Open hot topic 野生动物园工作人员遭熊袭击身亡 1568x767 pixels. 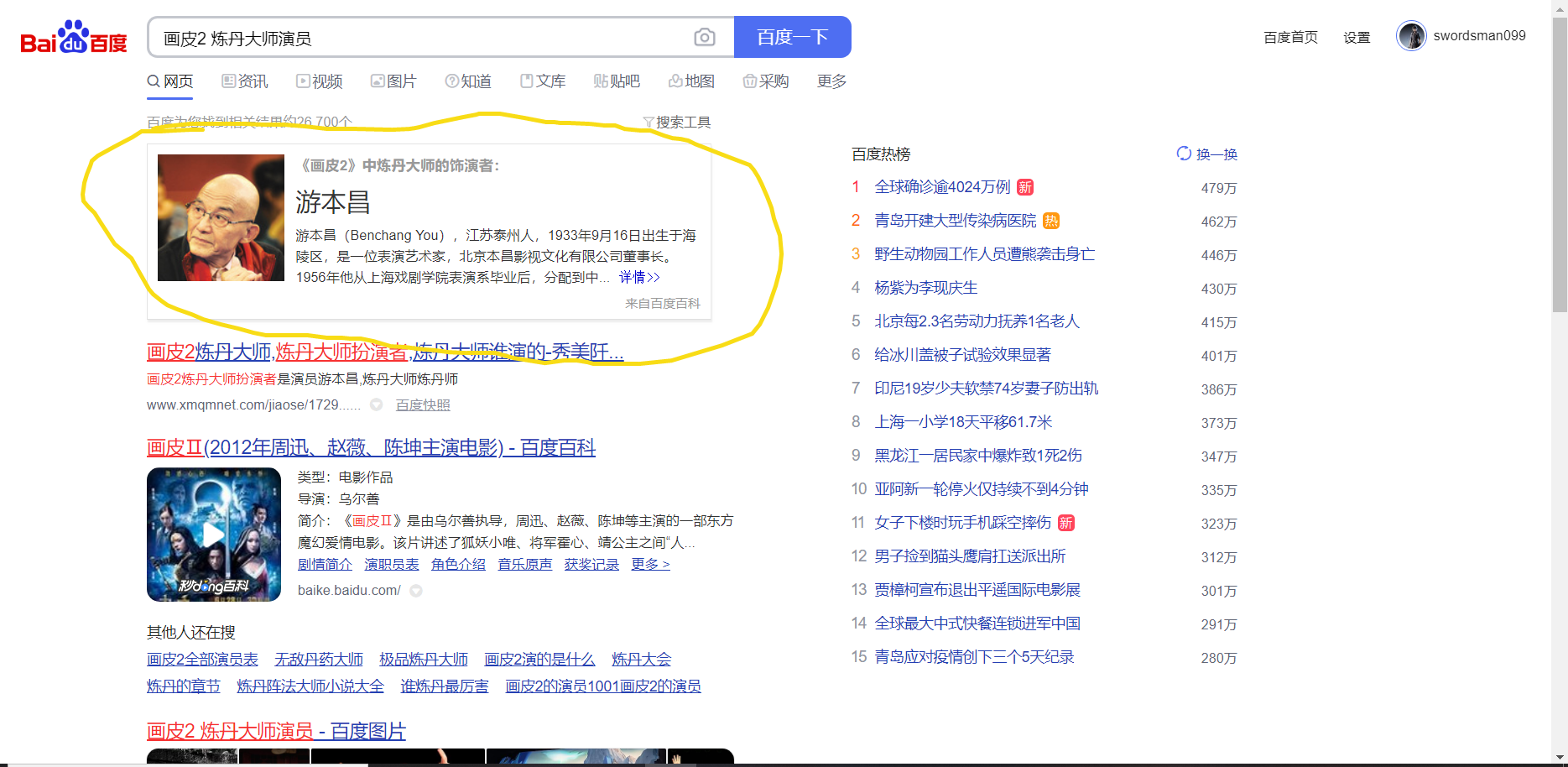point(985,254)
